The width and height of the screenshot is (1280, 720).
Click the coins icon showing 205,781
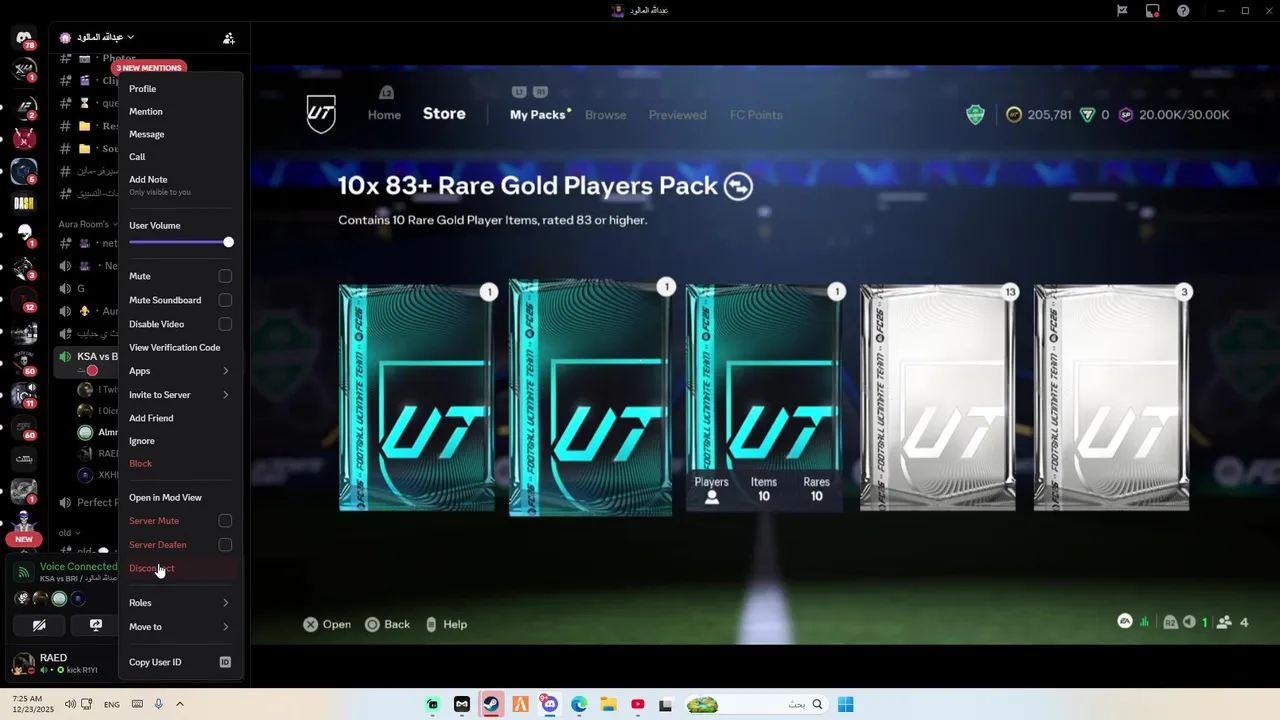[1014, 115]
